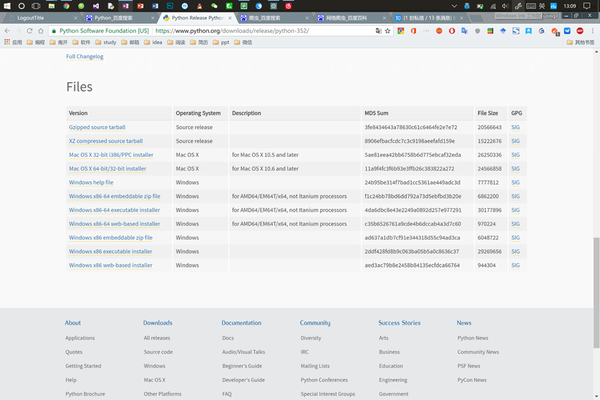Image resolution: width=600 pixels, height=400 pixels.
Task: Open Word from the taskbar
Action: [155, 6]
